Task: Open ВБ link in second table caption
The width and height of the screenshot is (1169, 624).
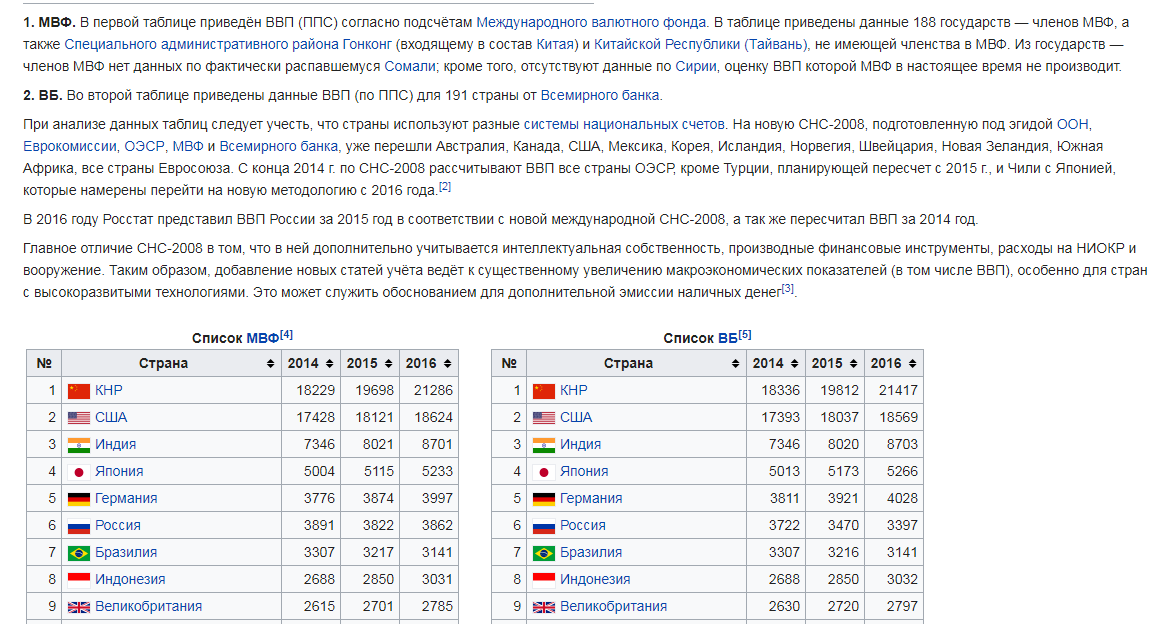Action: point(728,338)
